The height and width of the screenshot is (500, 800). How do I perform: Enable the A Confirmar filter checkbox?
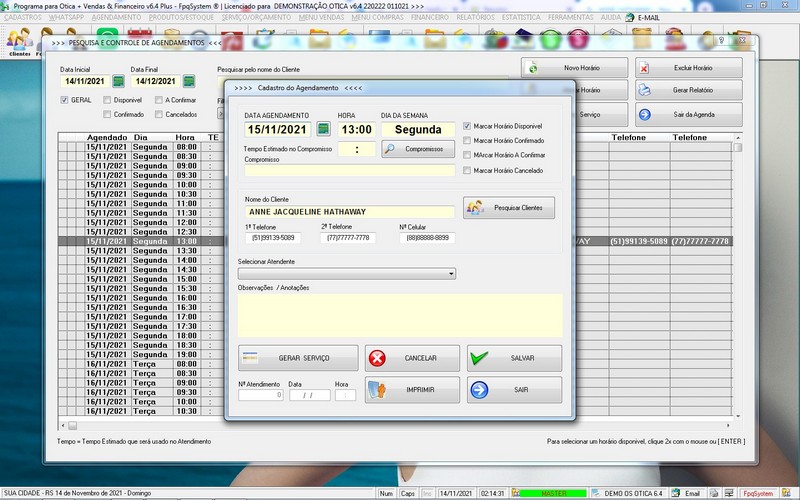pyautogui.click(x=159, y=100)
